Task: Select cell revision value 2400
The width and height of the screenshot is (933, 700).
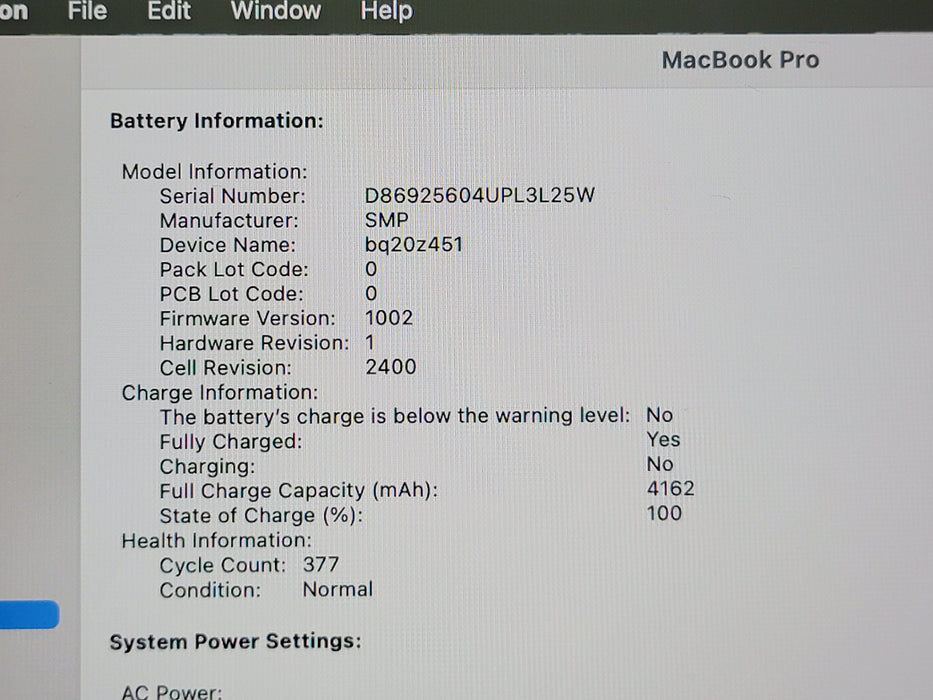Action: click(390, 367)
